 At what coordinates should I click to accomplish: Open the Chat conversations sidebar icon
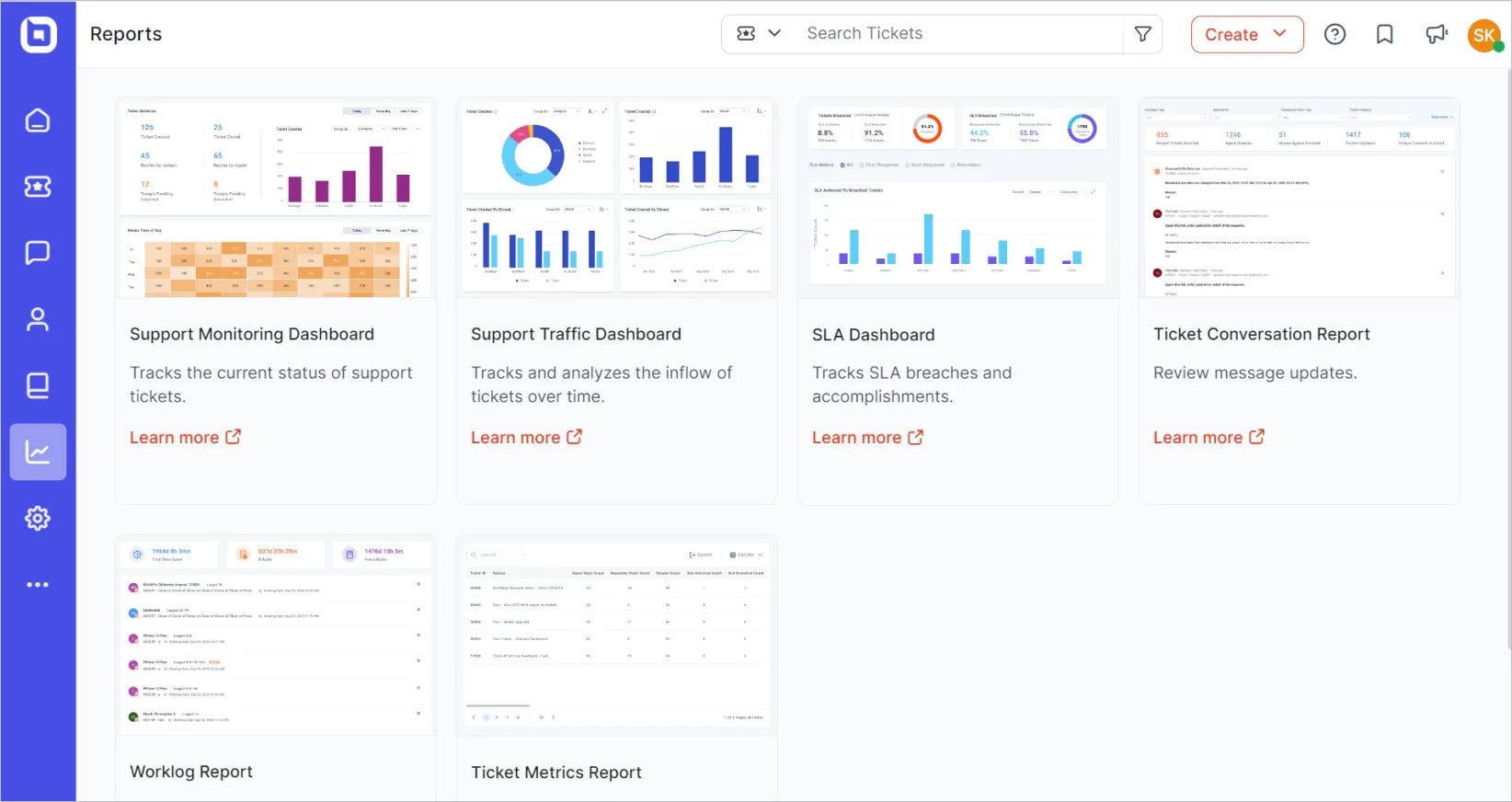click(x=38, y=253)
